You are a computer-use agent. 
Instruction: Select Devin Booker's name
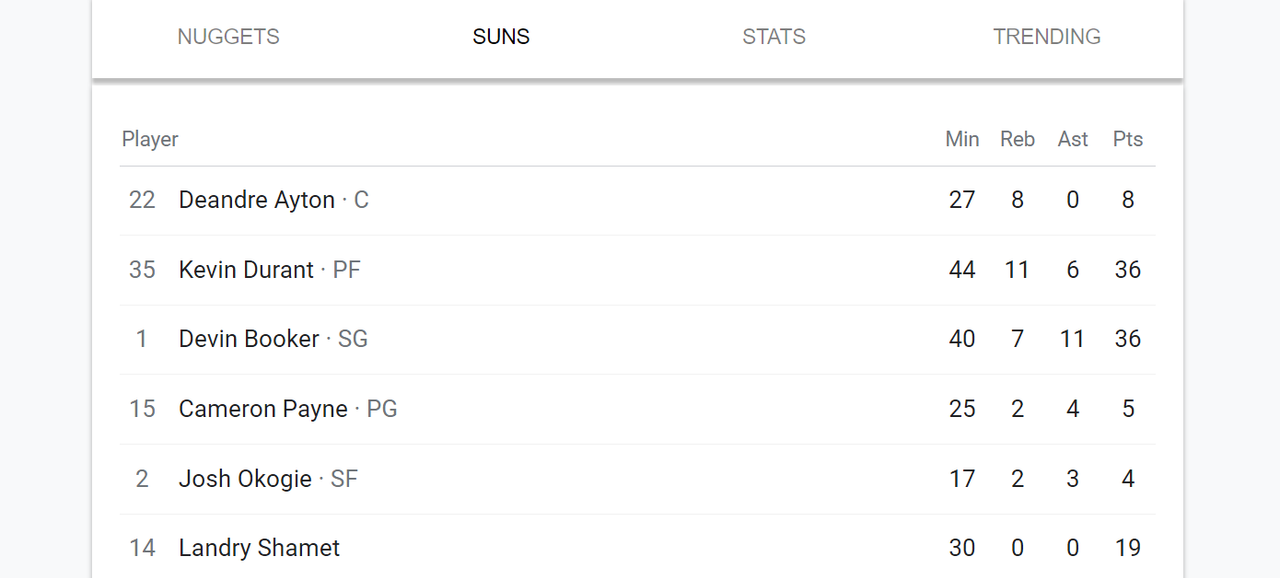pyautogui.click(x=249, y=339)
